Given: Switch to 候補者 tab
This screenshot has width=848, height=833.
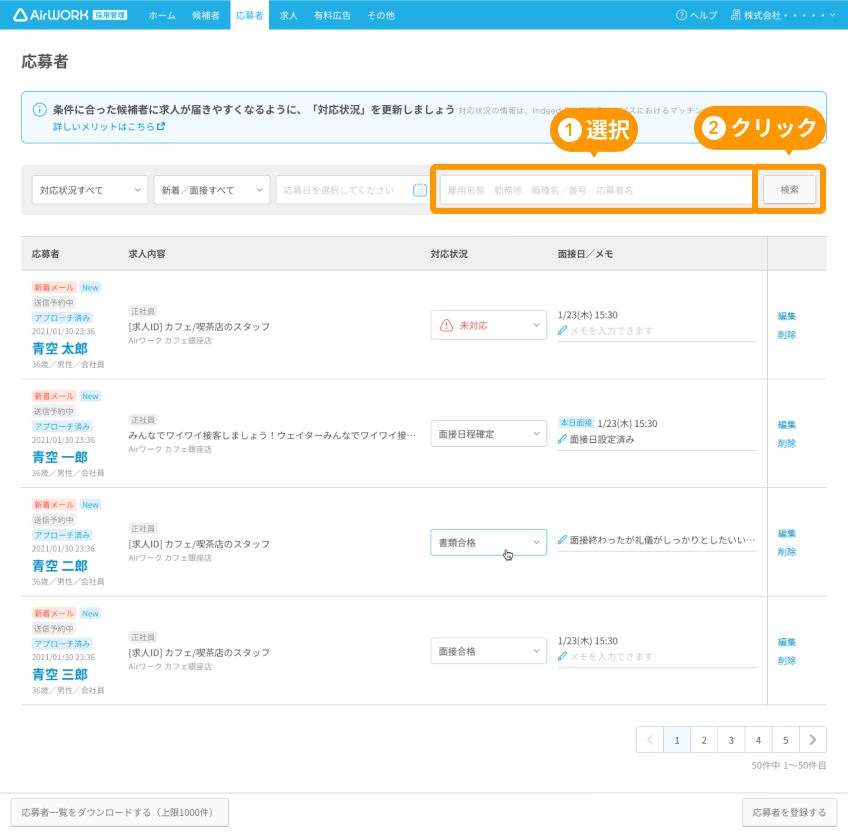Looking at the screenshot, I should click(x=206, y=15).
